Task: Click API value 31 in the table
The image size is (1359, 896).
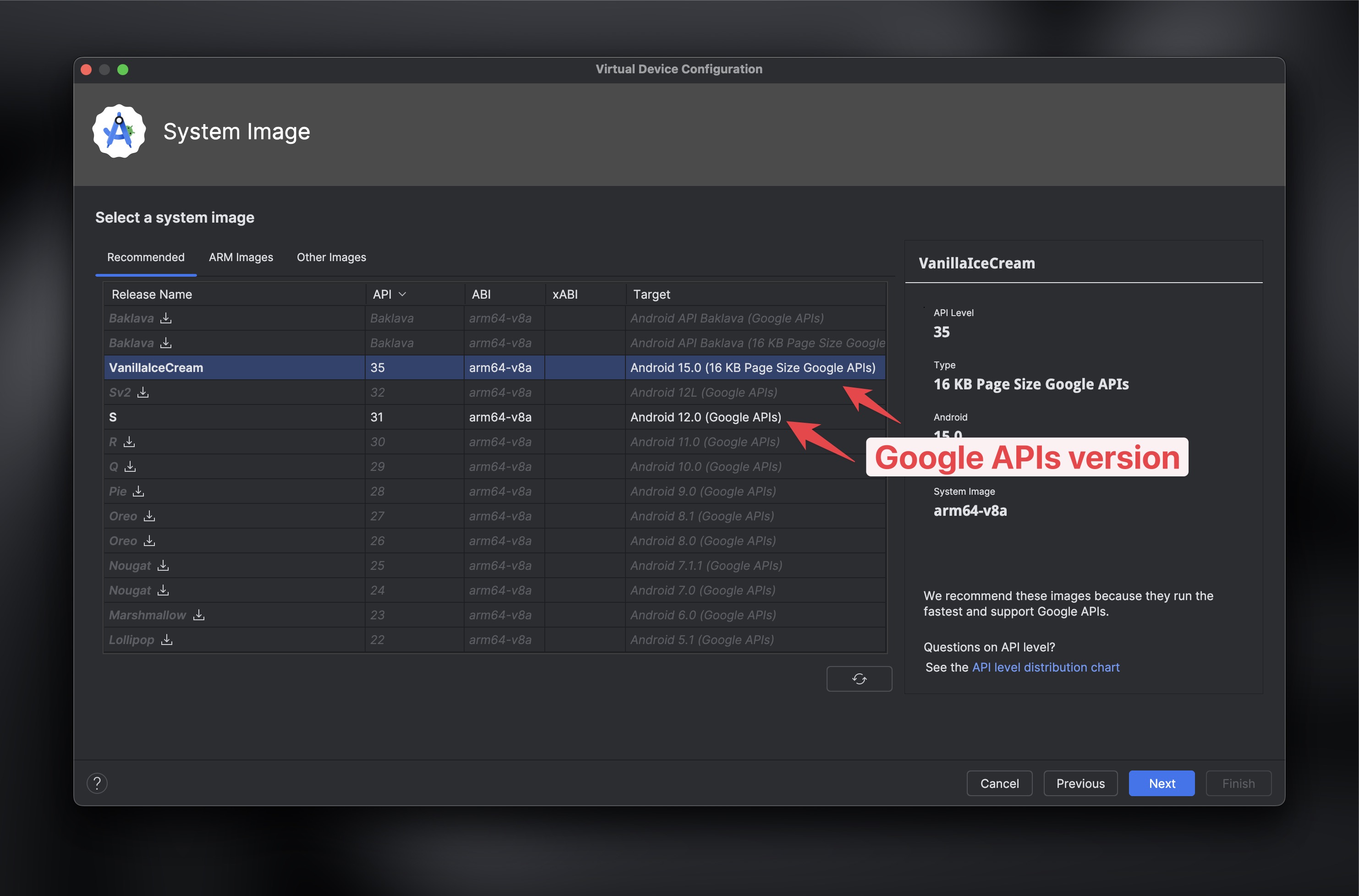Action: point(377,417)
